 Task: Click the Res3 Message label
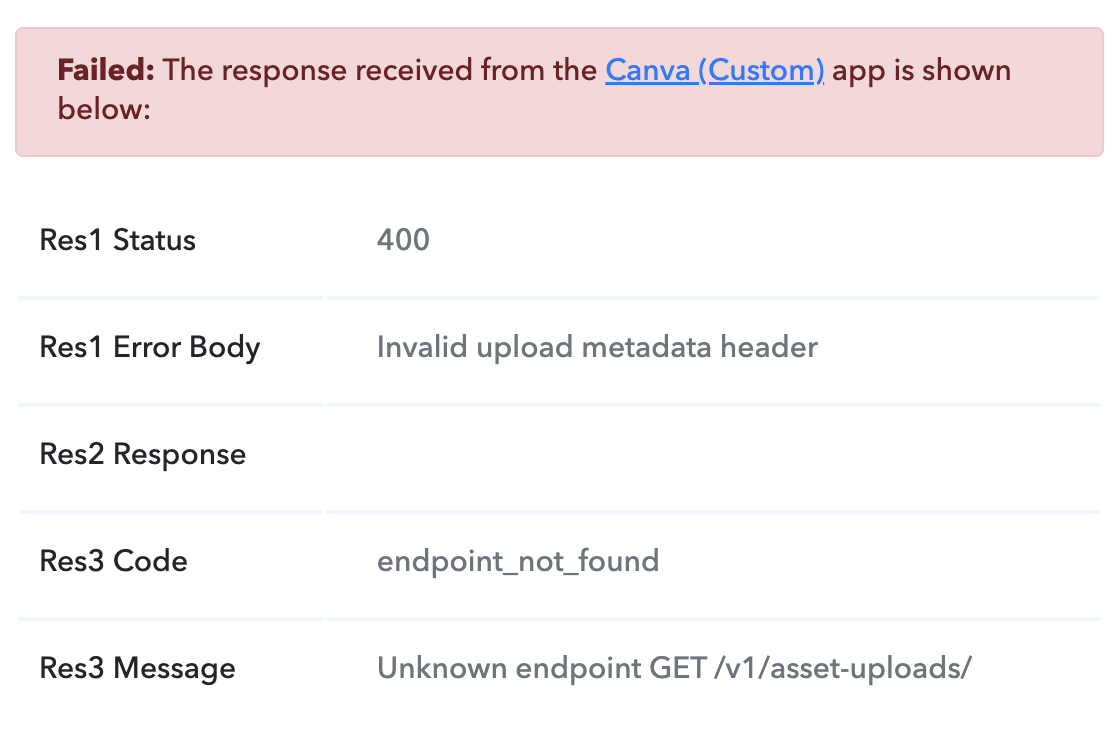[137, 668]
